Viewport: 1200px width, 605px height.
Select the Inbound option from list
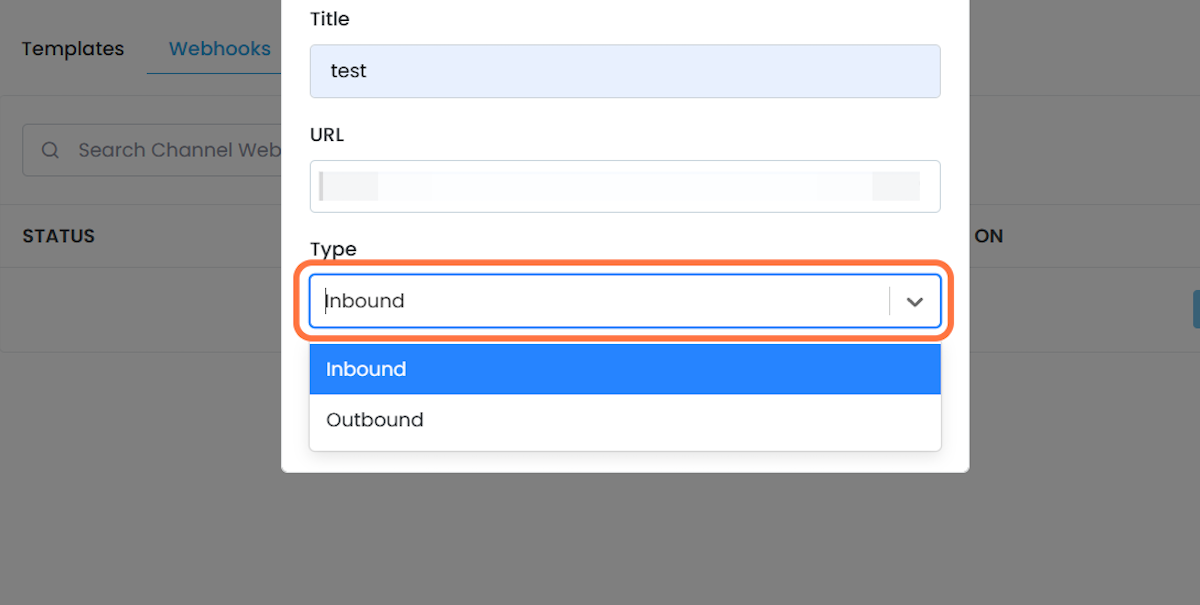625,369
